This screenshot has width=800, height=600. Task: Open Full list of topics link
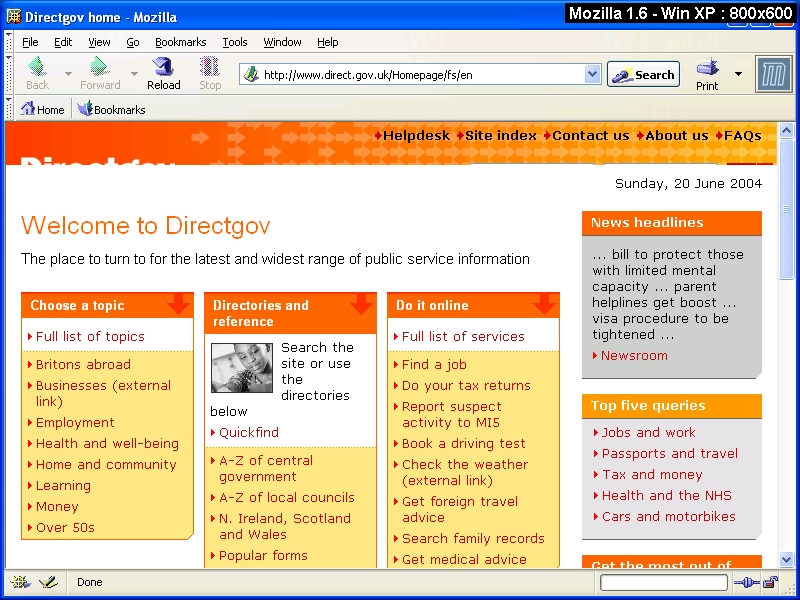(x=90, y=336)
